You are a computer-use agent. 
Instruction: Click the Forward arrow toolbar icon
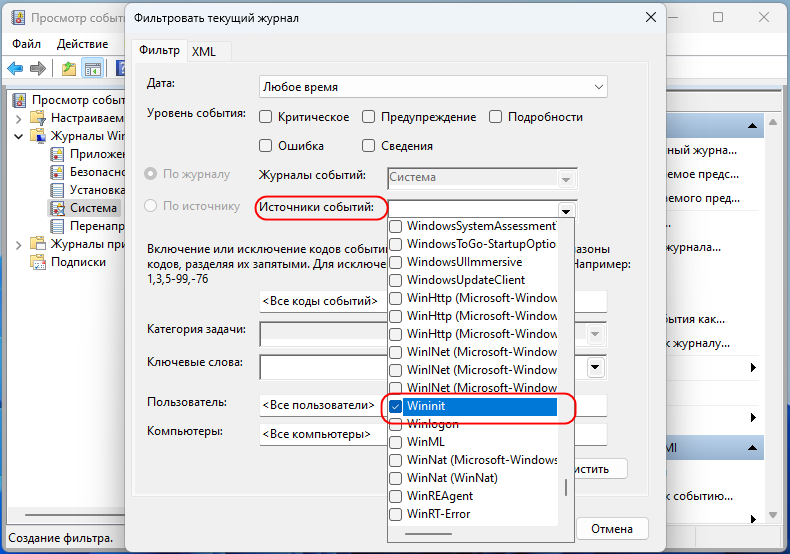coord(38,69)
